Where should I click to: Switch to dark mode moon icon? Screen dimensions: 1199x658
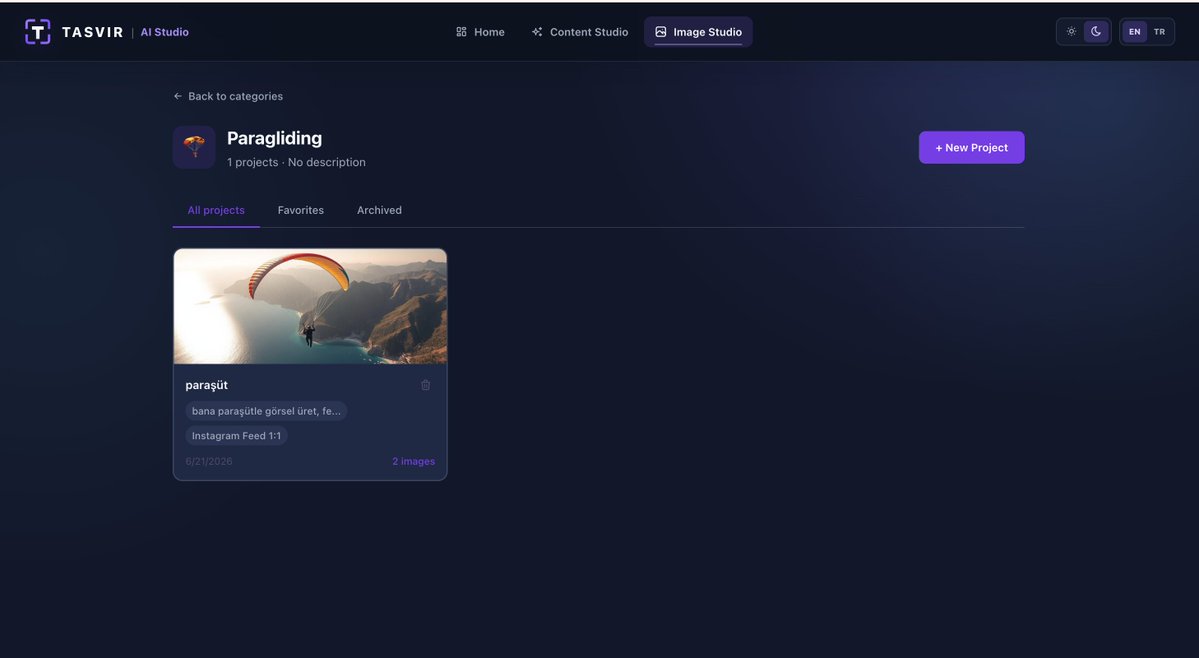(1096, 32)
